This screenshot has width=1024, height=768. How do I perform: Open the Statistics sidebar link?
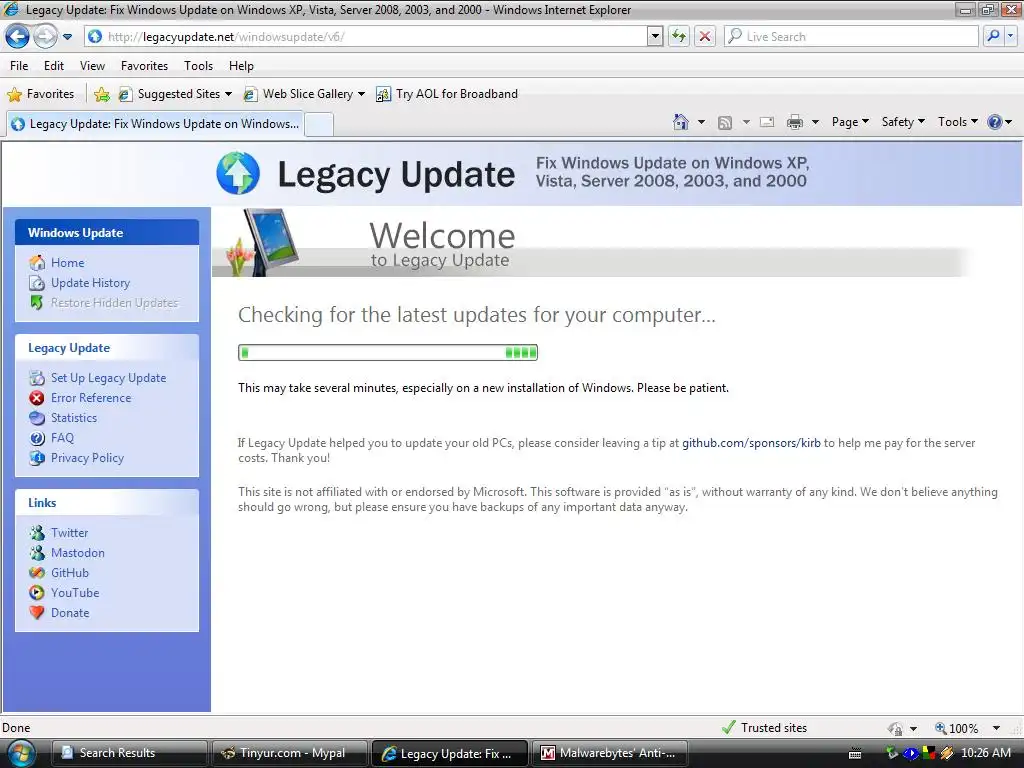point(74,418)
